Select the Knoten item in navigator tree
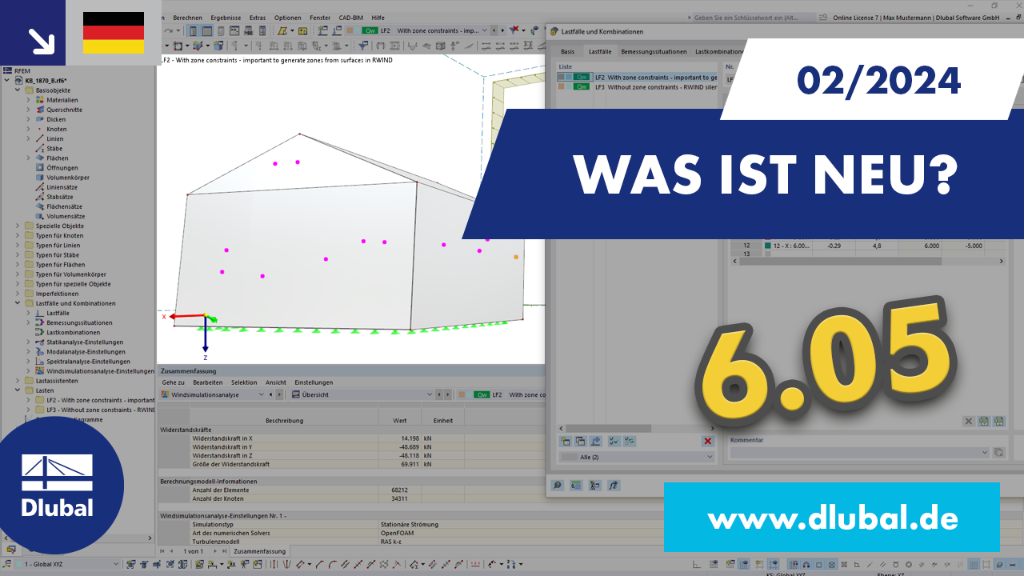This screenshot has height=576, width=1024. coord(56,129)
